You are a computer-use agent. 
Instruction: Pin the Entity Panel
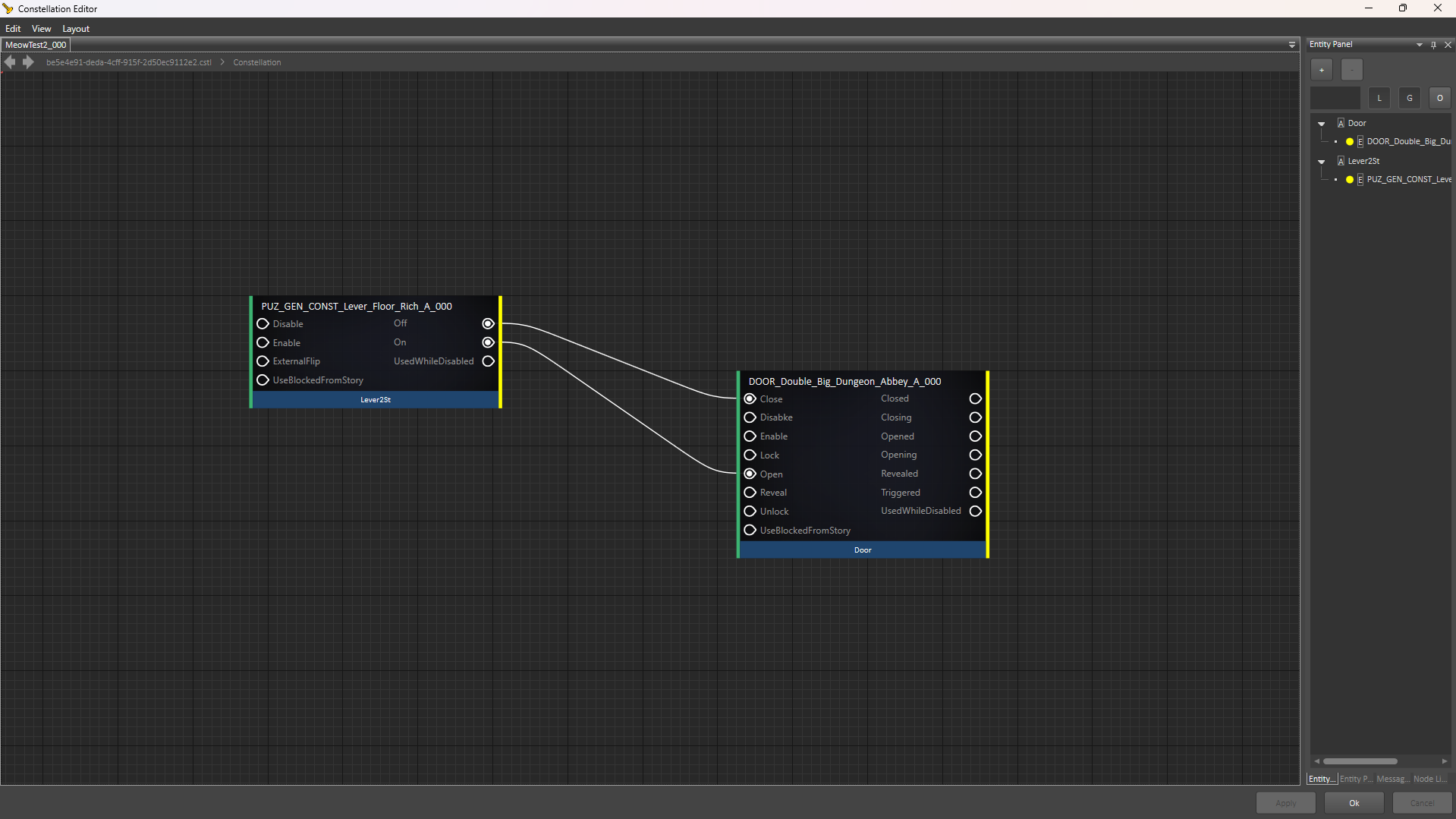click(x=1433, y=45)
